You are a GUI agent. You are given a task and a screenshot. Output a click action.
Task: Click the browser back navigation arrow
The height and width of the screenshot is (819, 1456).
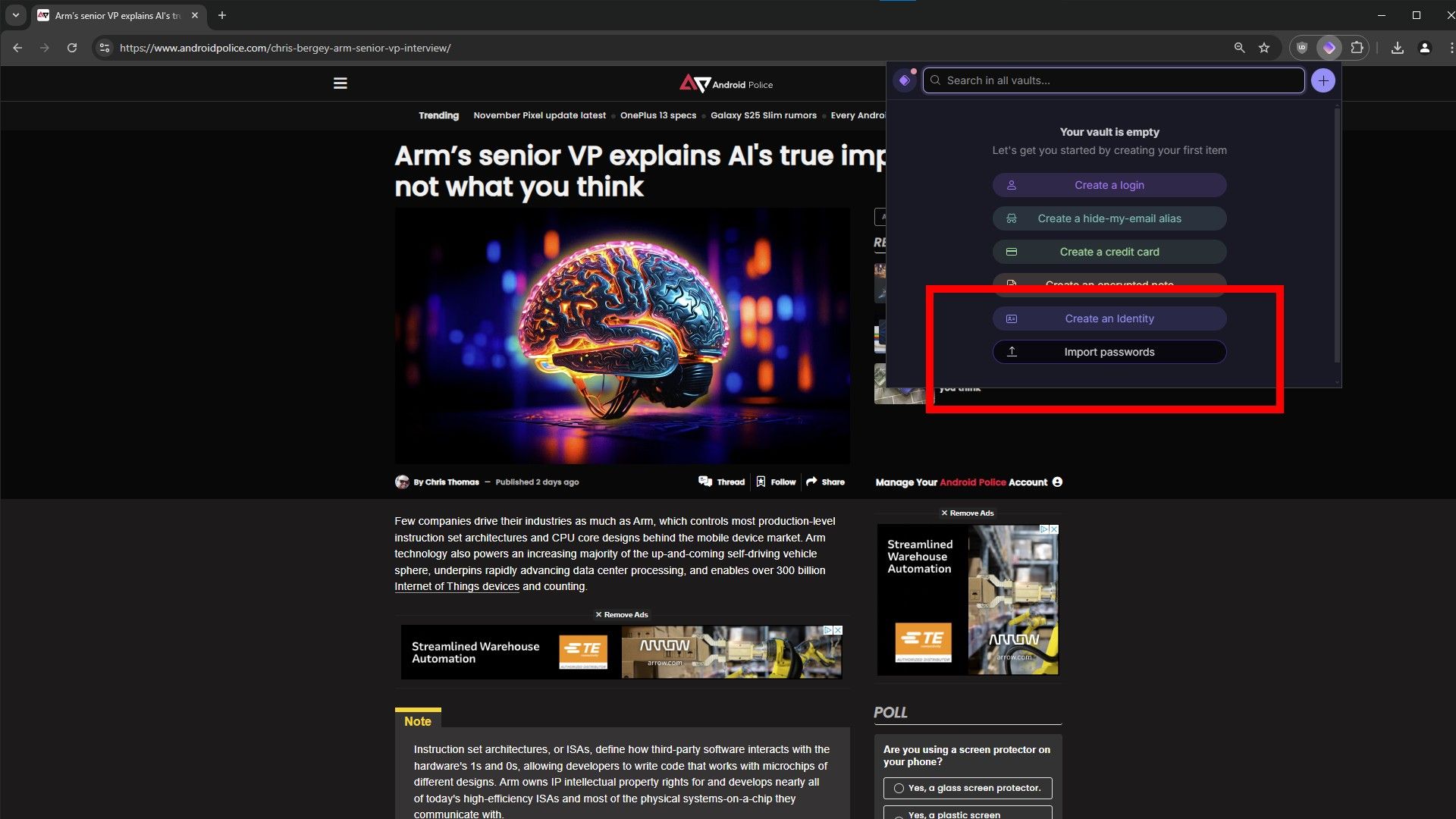[18, 48]
